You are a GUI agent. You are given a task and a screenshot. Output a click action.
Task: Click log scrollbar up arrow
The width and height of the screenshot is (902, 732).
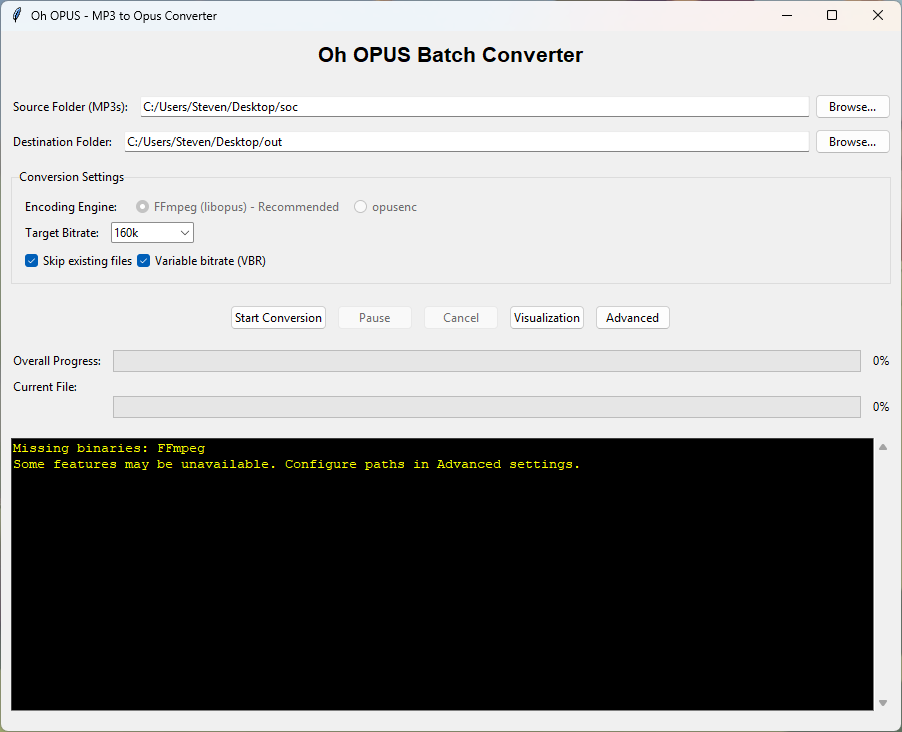883,447
